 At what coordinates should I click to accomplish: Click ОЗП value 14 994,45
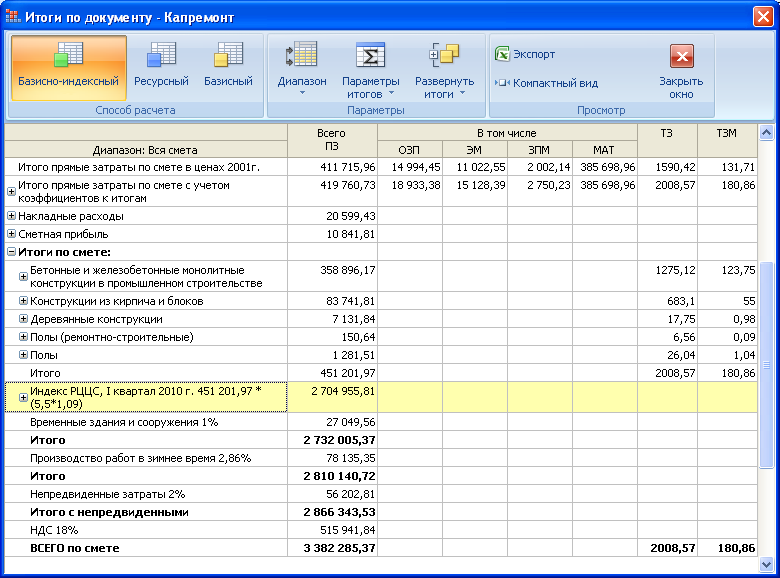(x=416, y=167)
